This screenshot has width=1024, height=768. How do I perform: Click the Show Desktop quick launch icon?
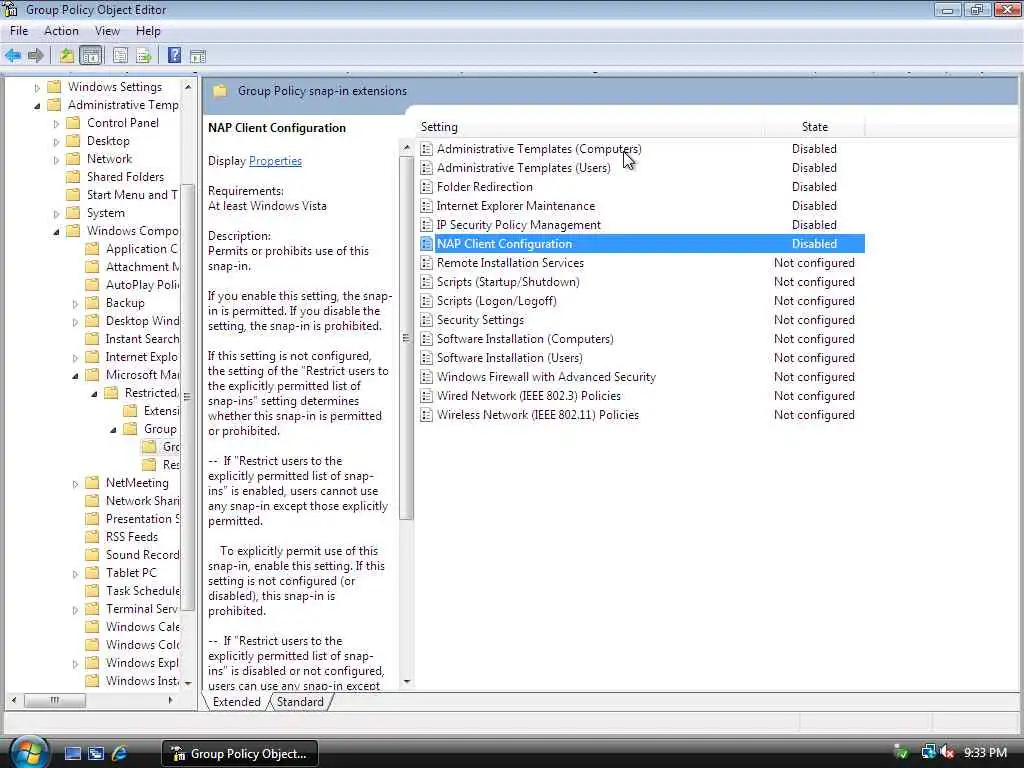[x=72, y=754]
